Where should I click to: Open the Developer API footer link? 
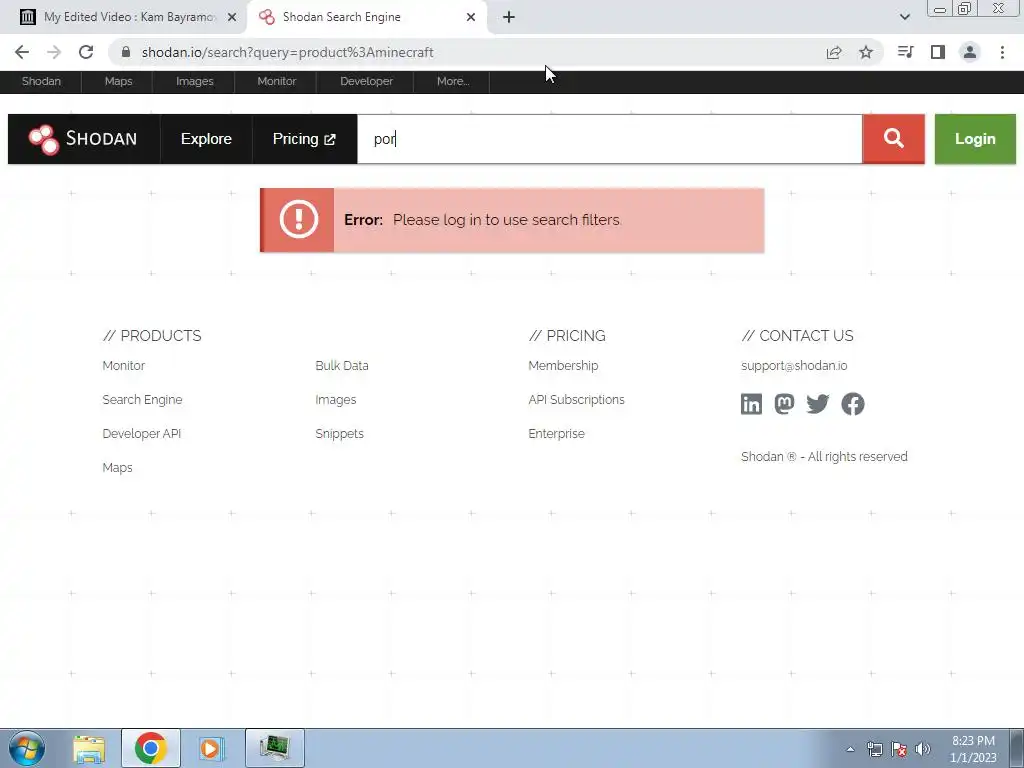(x=142, y=434)
